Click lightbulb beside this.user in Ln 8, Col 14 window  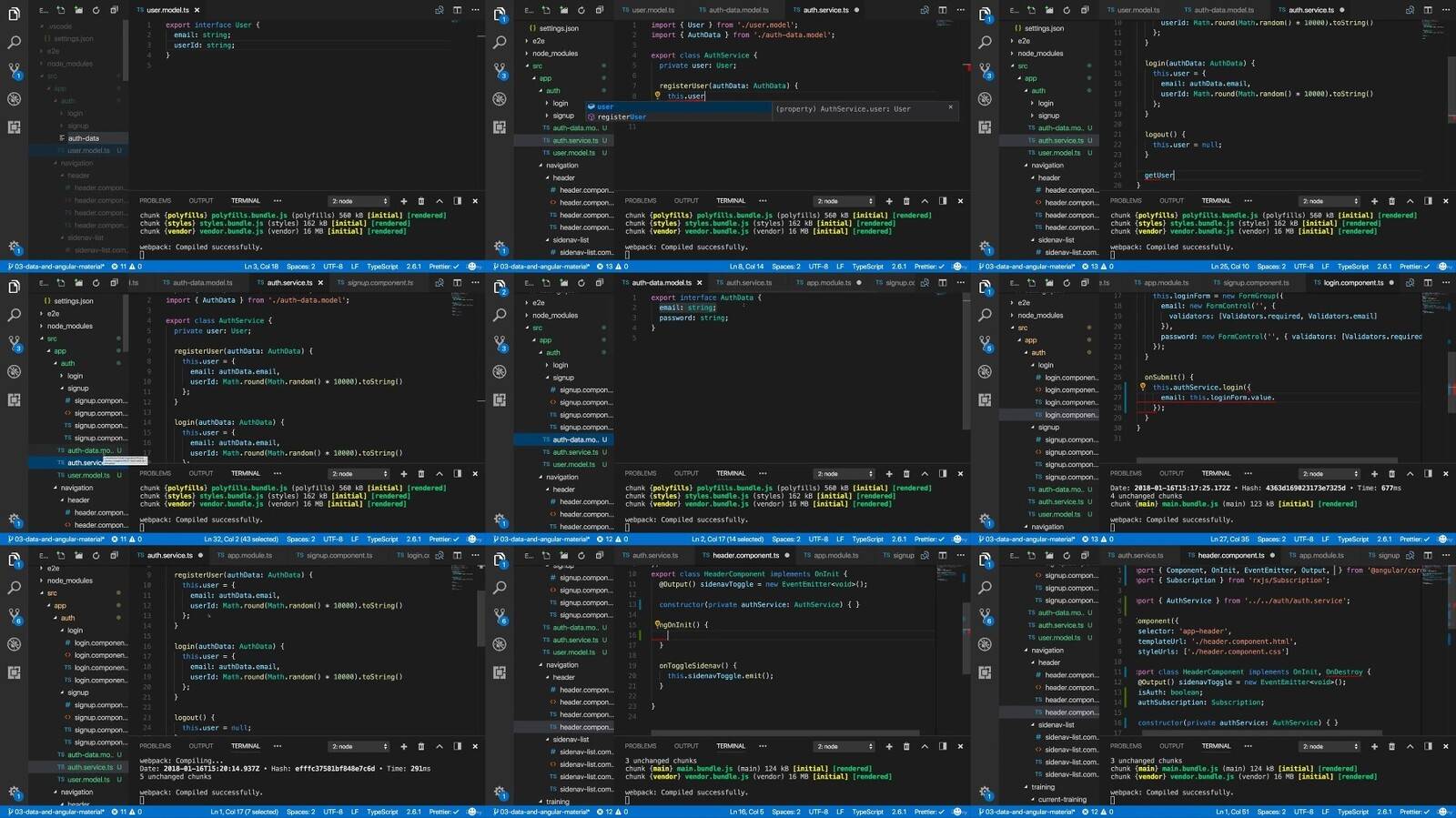point(657,96)
